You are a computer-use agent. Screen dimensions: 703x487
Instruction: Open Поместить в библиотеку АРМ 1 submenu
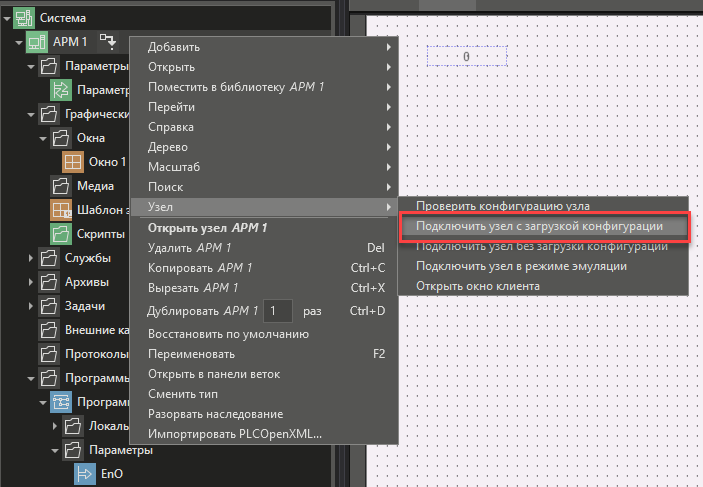[264, 87]
